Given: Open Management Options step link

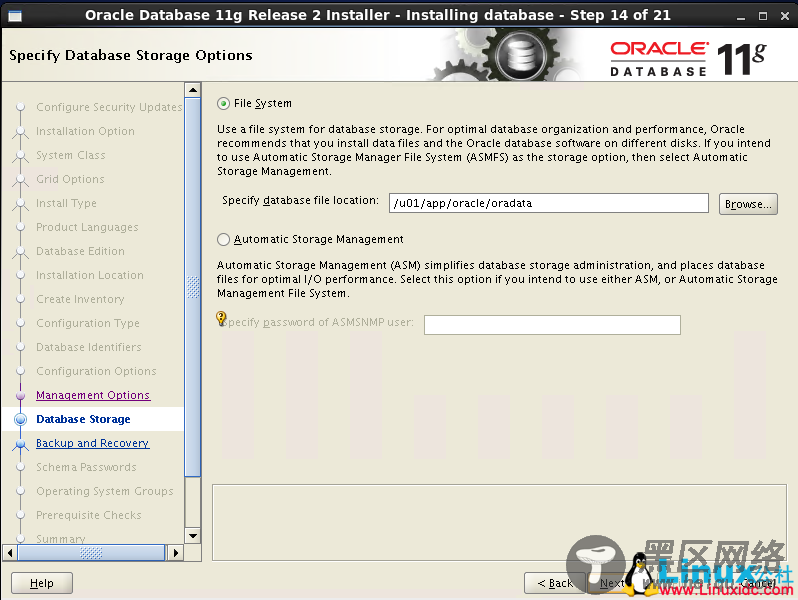Looking at the screenshot, I should pyautogui.click(x=93, y=395).
